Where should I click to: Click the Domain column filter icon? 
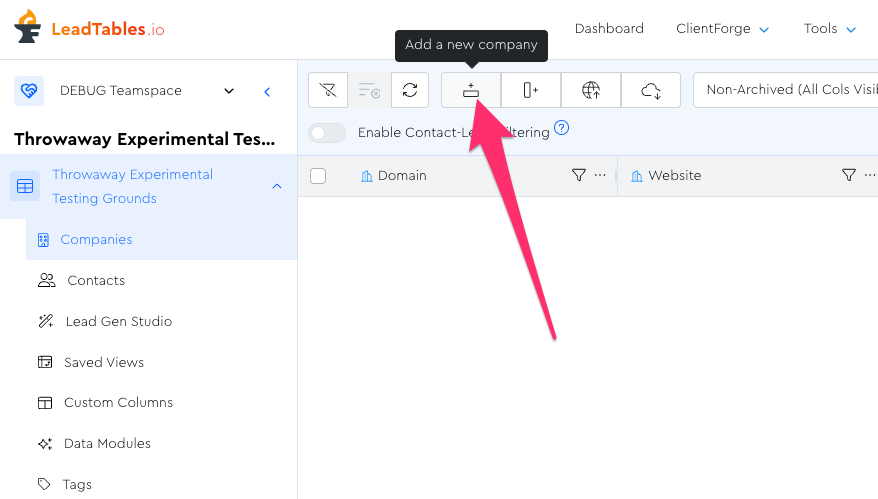pos(578,175)
